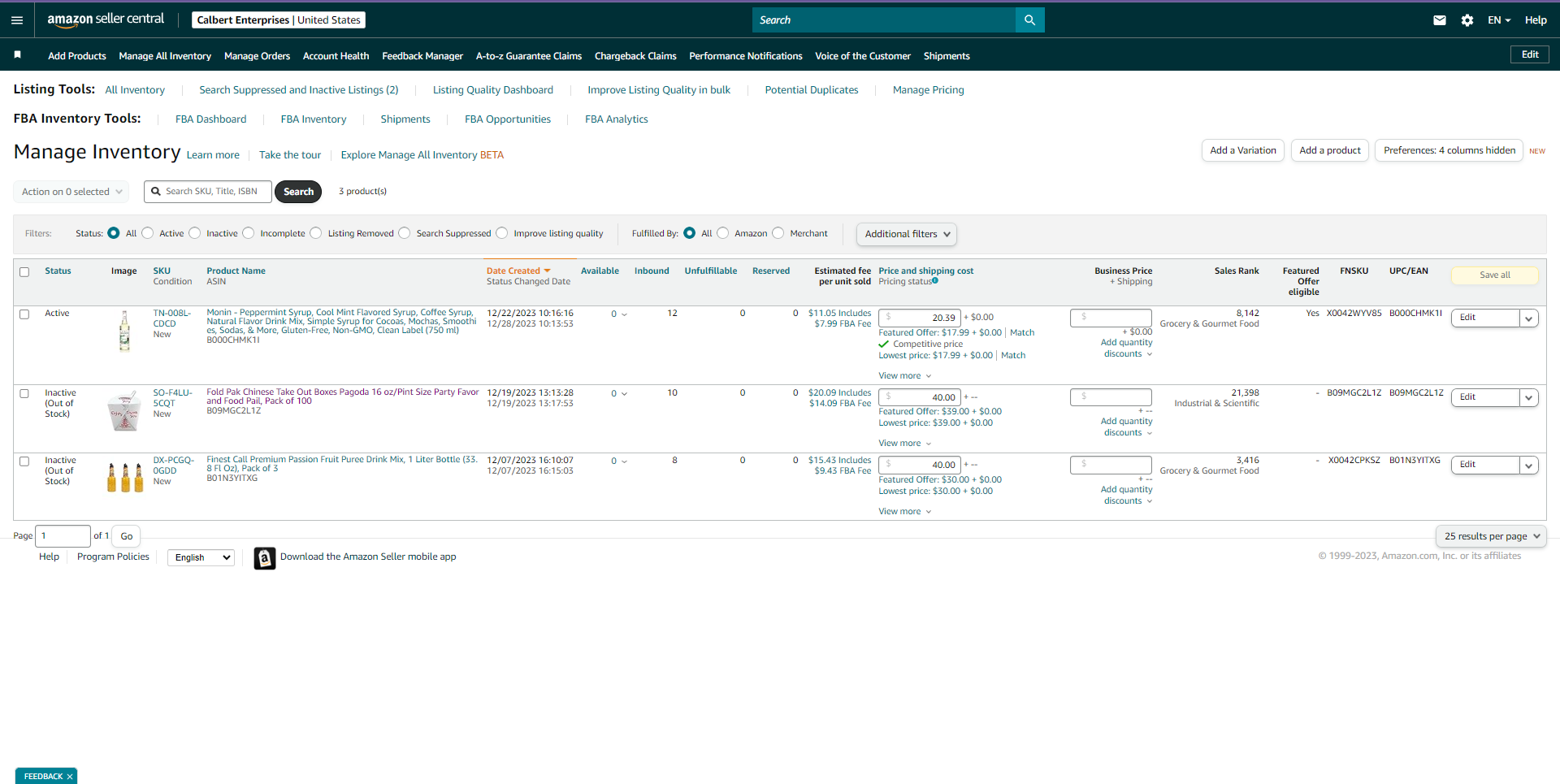The width and height of the screenshot is (1560, 784).
Task: Select the Inactive status filter
Action: pos(195,233)
